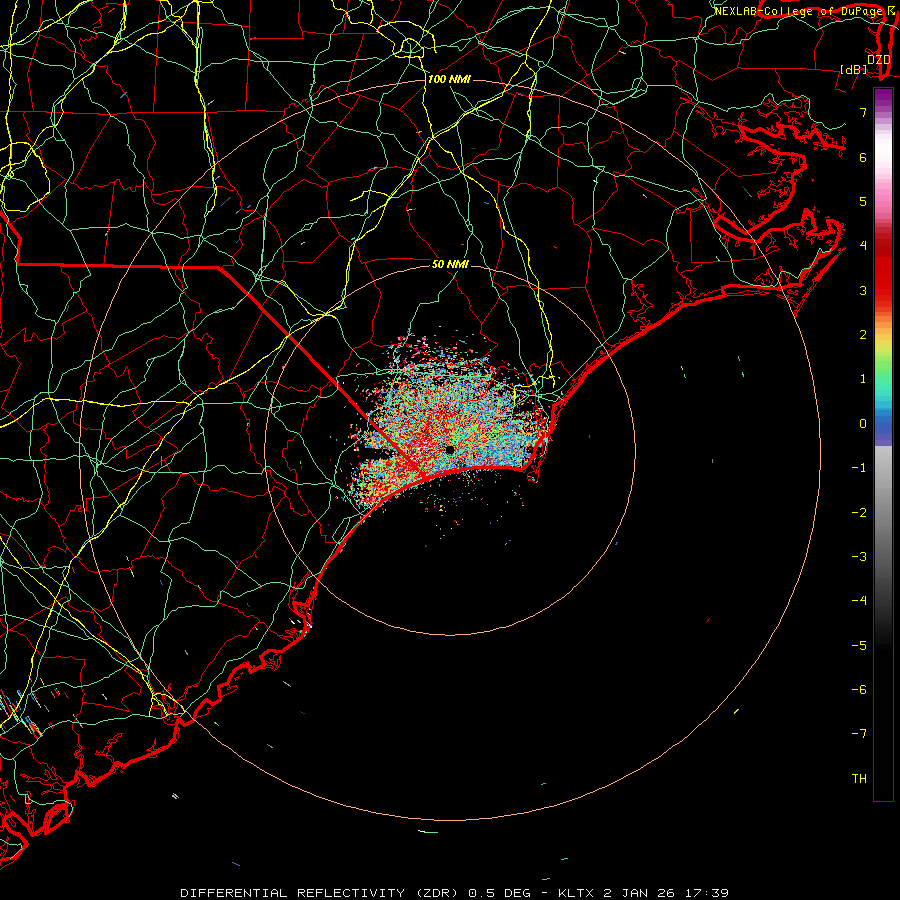900x900 pixels.
Task: Click the "TH" legend label
Action: tap(859, 779)
